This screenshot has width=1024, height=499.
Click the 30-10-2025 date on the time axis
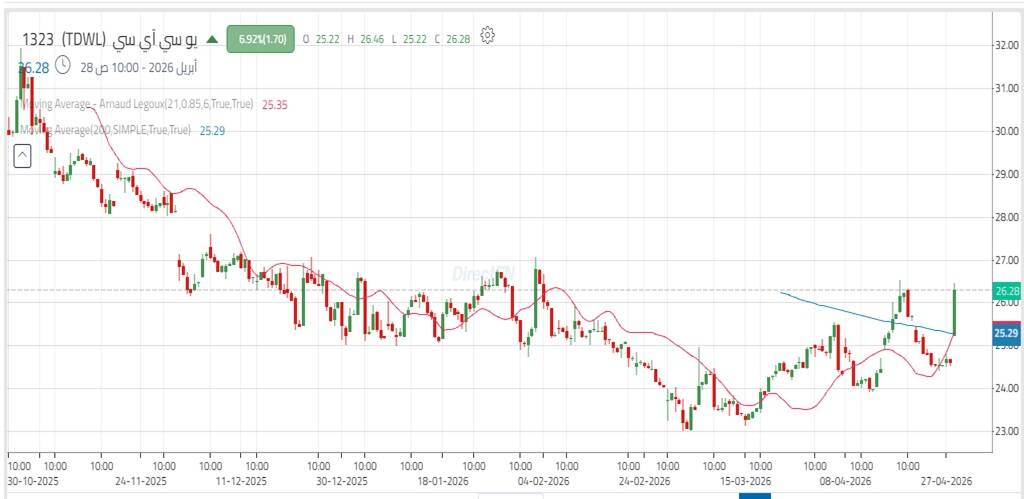(x=32, y=480)
